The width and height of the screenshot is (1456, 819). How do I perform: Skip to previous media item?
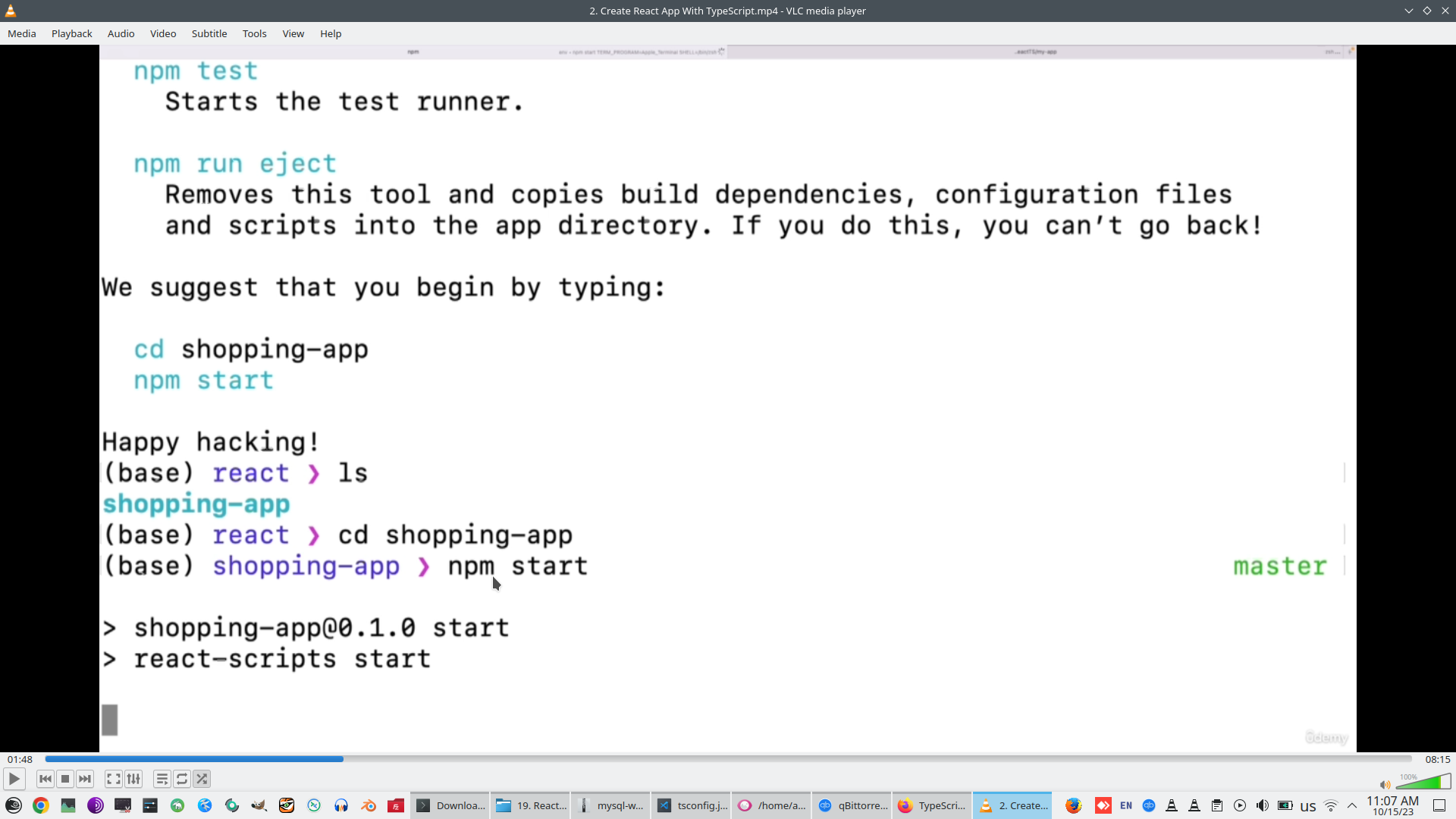45,779
